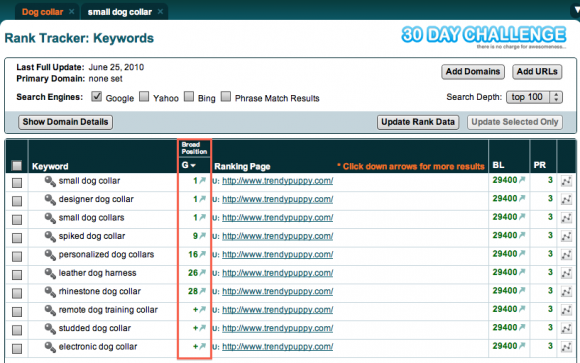This screenshot has width=580, height=363.
Task: Close the Dog collar tab
Action: tap(72, 11)
